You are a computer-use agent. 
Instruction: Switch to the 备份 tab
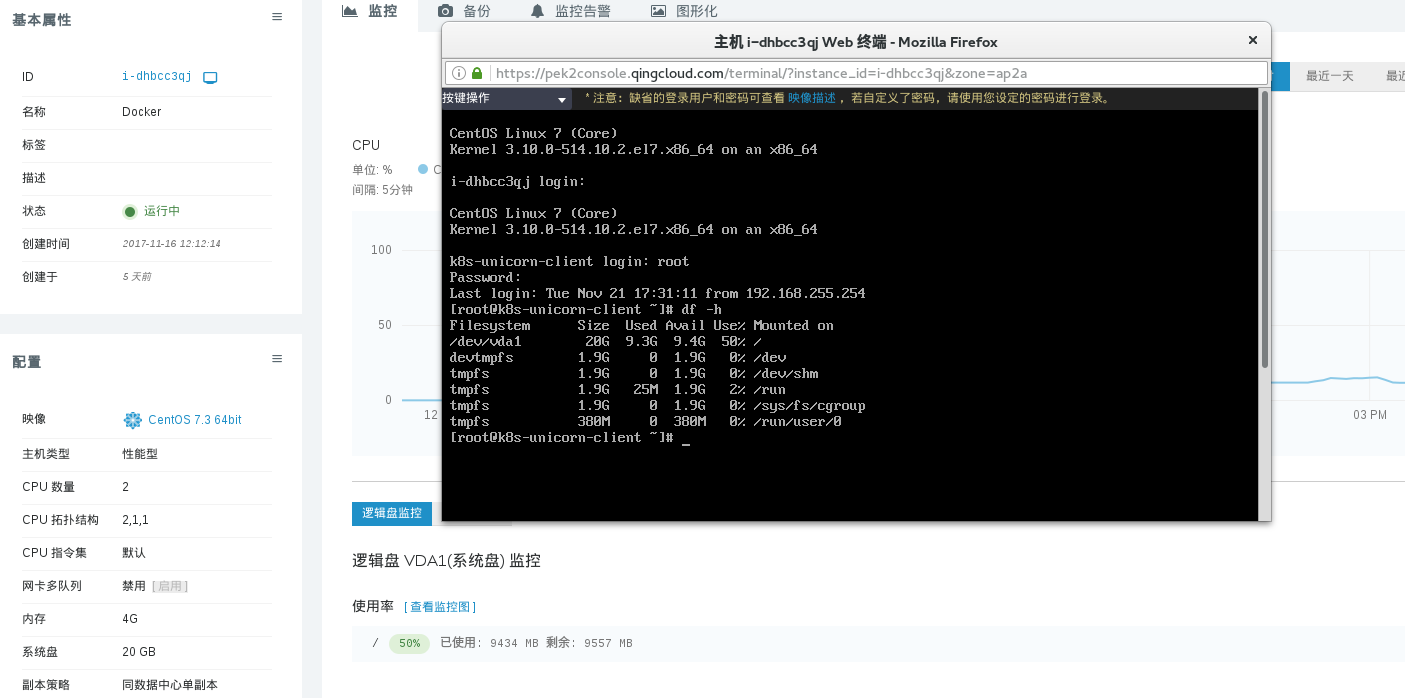click(465, 11)
